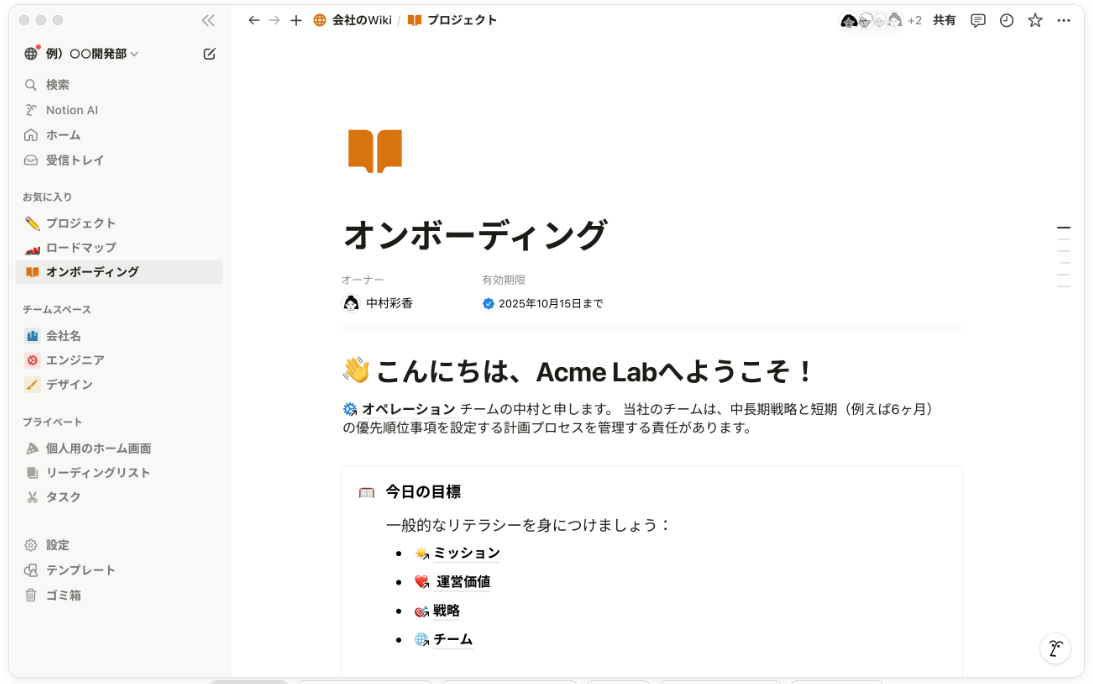
Task: Click the table of contents outline
Action: pos(1064,257)
